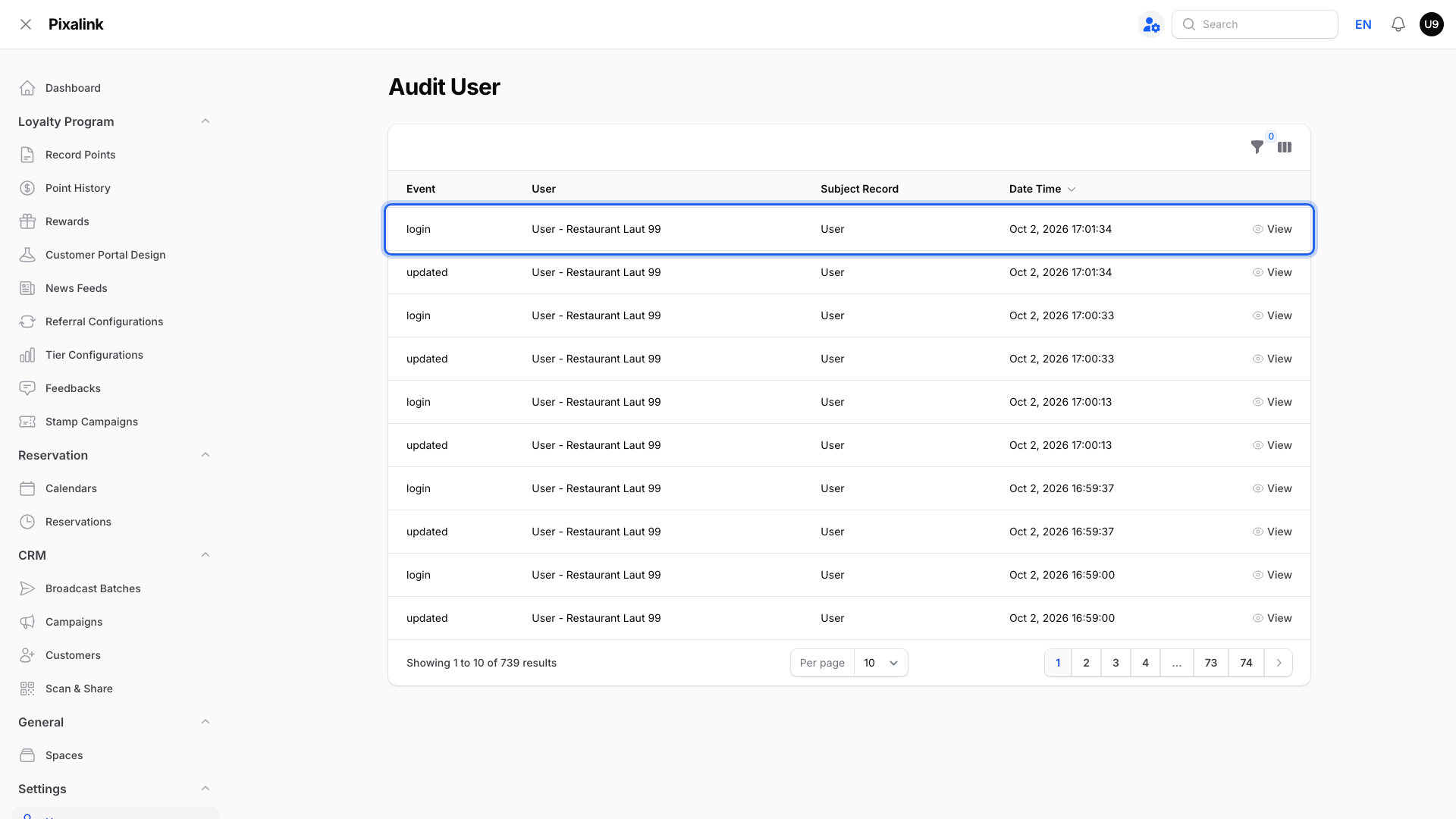Click the Referral Configurations arrows icon
Screen dimensions: 1456x819
coord(27,322)
